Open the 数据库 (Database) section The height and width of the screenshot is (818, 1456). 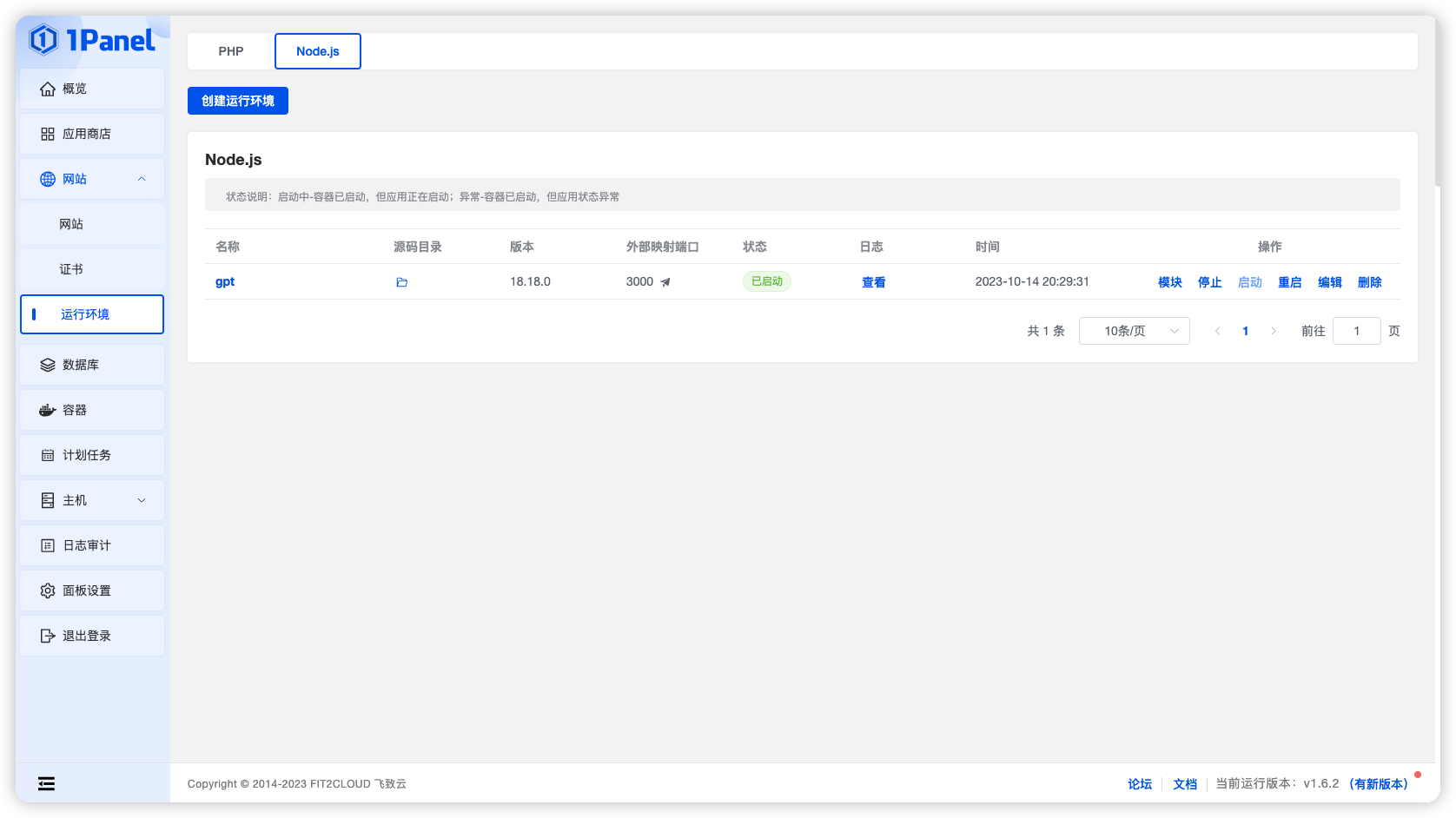pos(90,365)
